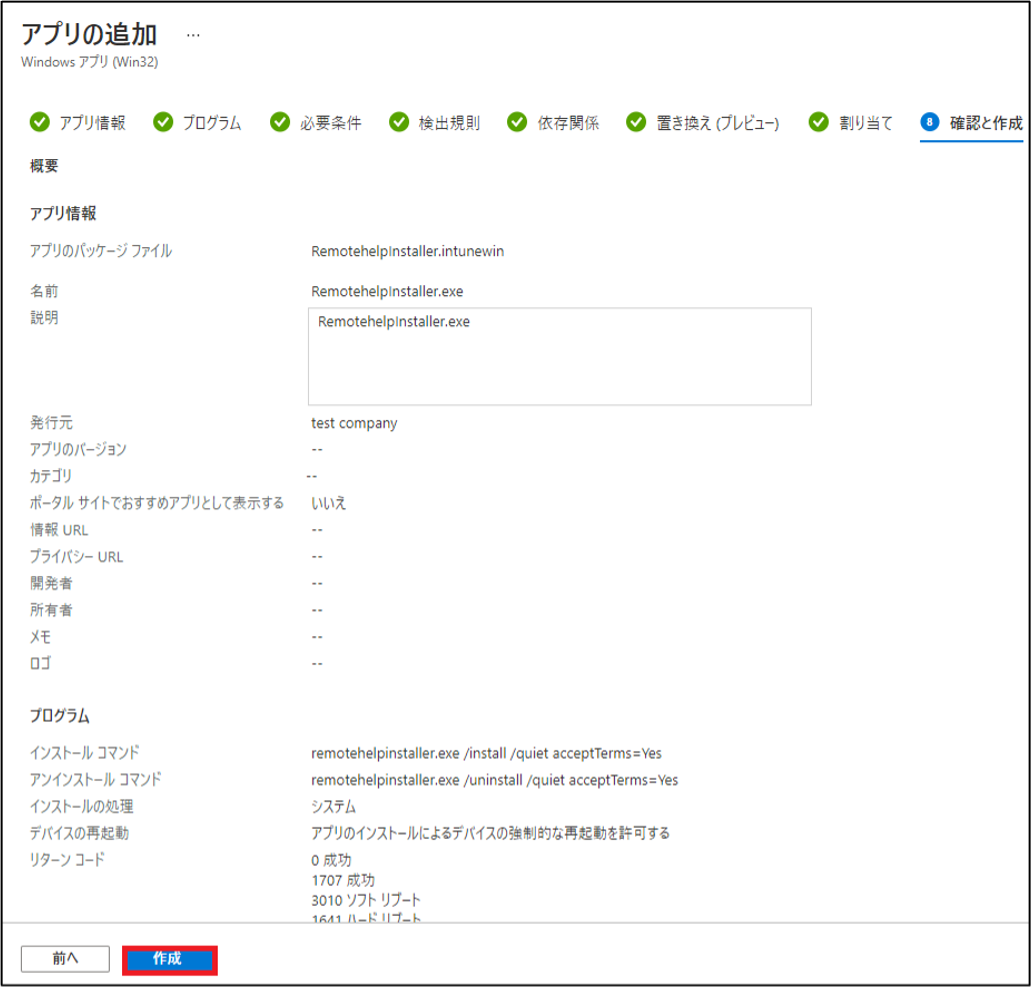The height and width of the screenshot is (989, 1032).
Task: Click the インストール コマンド label
Action: (x=84, y=753)
